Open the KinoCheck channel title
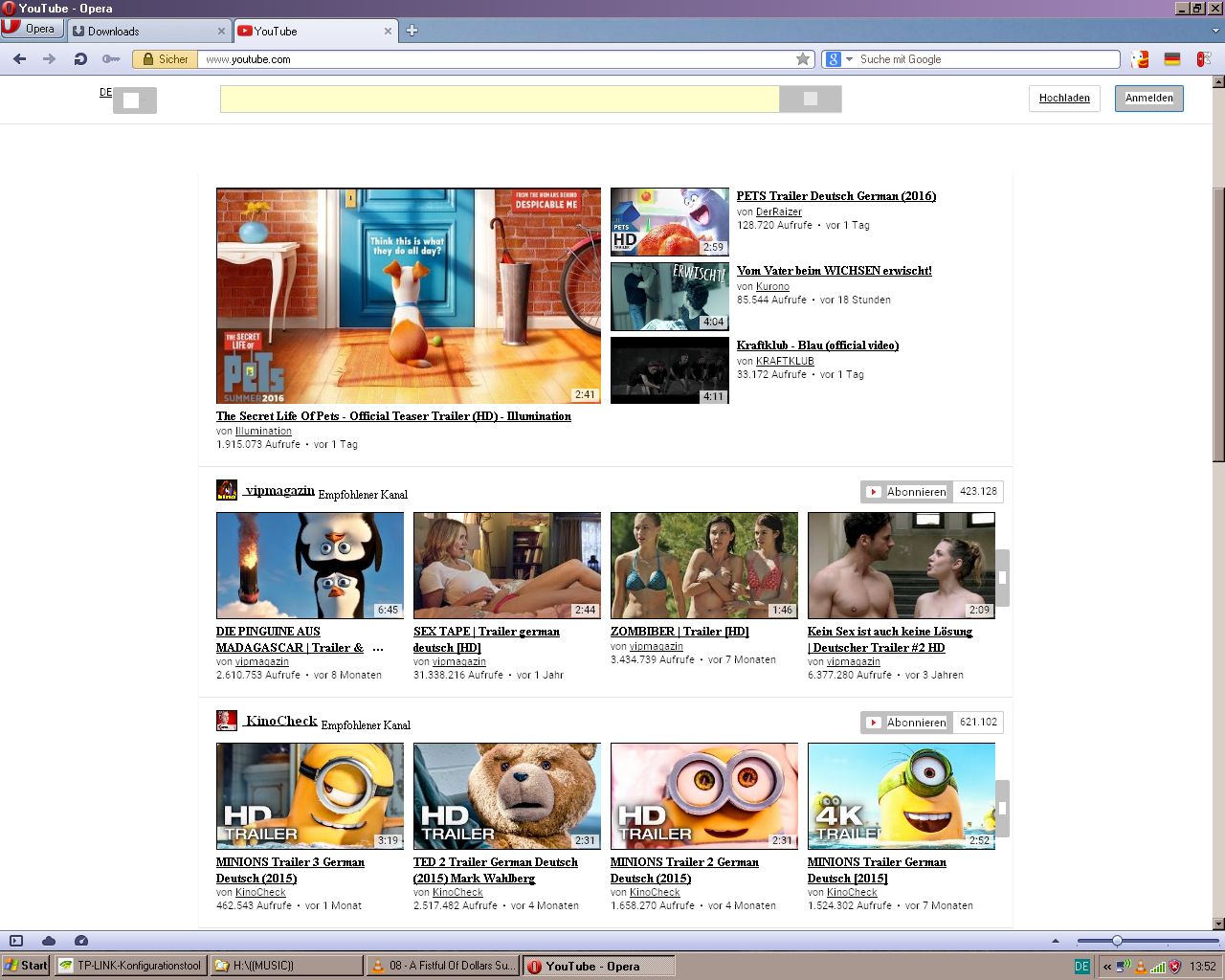 click(280, 721)
